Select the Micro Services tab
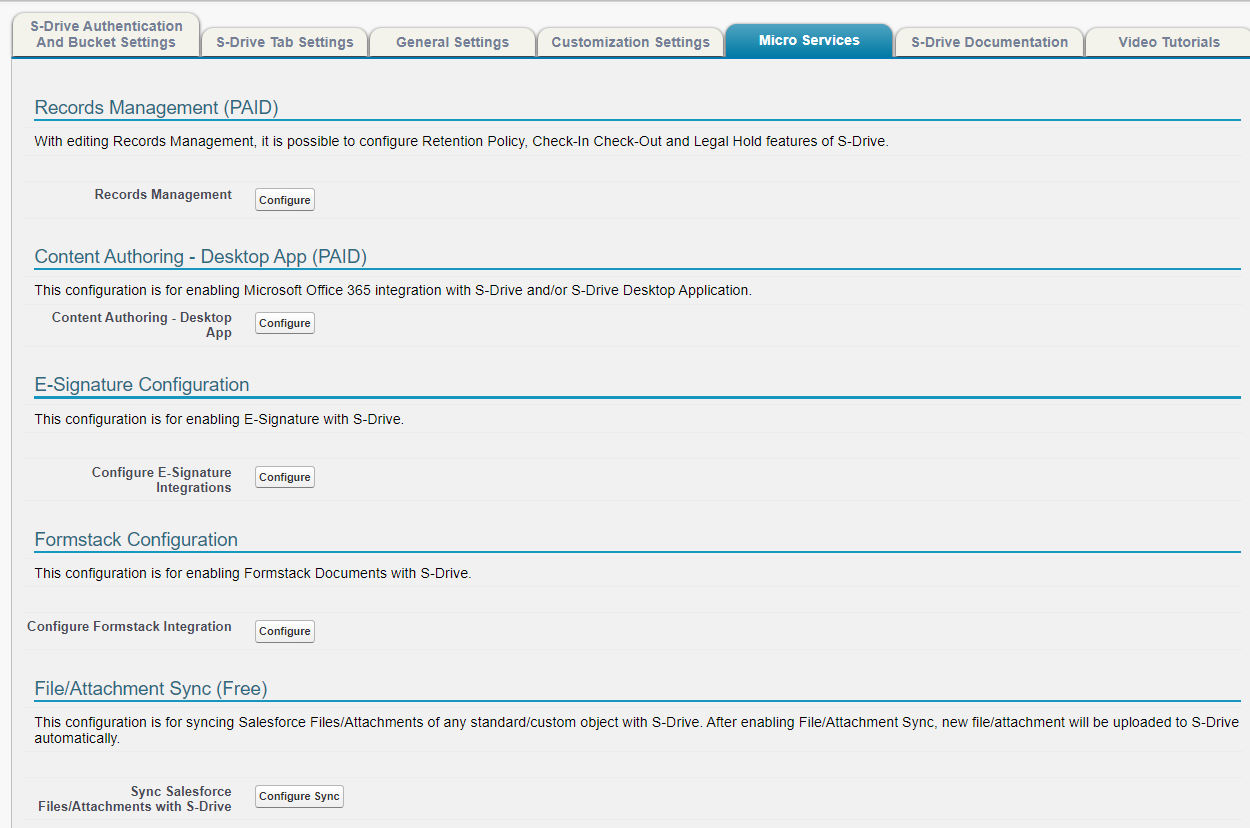The width and height of the screenshot is (1250, 828). 809,40
